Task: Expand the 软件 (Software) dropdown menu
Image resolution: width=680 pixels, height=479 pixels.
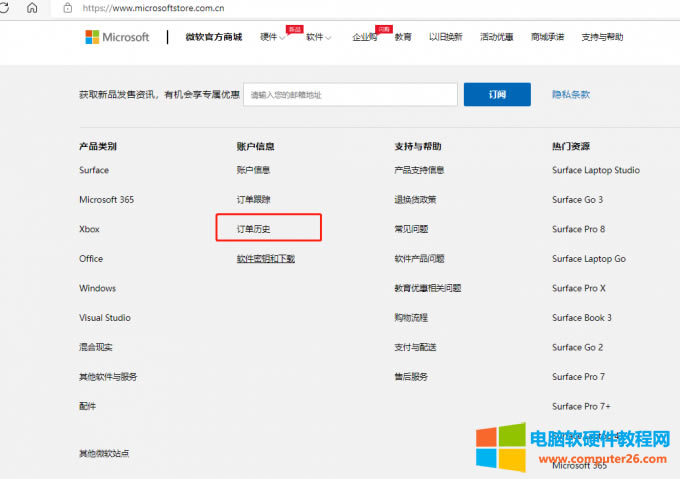Action: pos(318,37)
